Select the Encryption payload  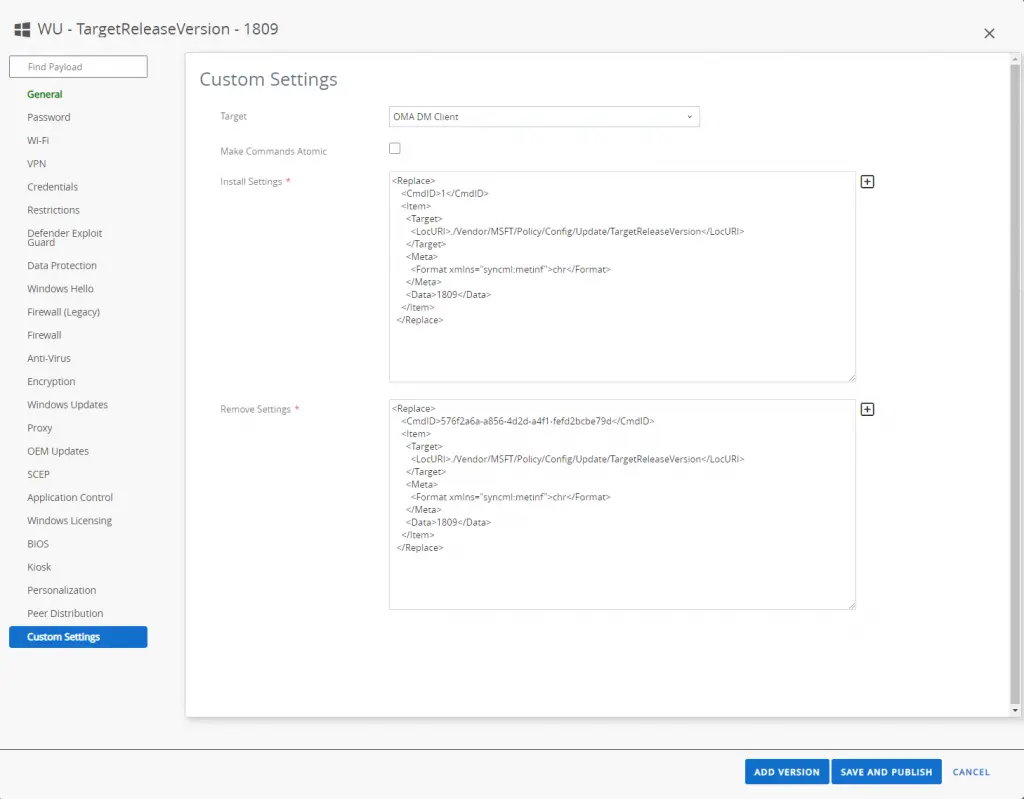click(51, 382)
